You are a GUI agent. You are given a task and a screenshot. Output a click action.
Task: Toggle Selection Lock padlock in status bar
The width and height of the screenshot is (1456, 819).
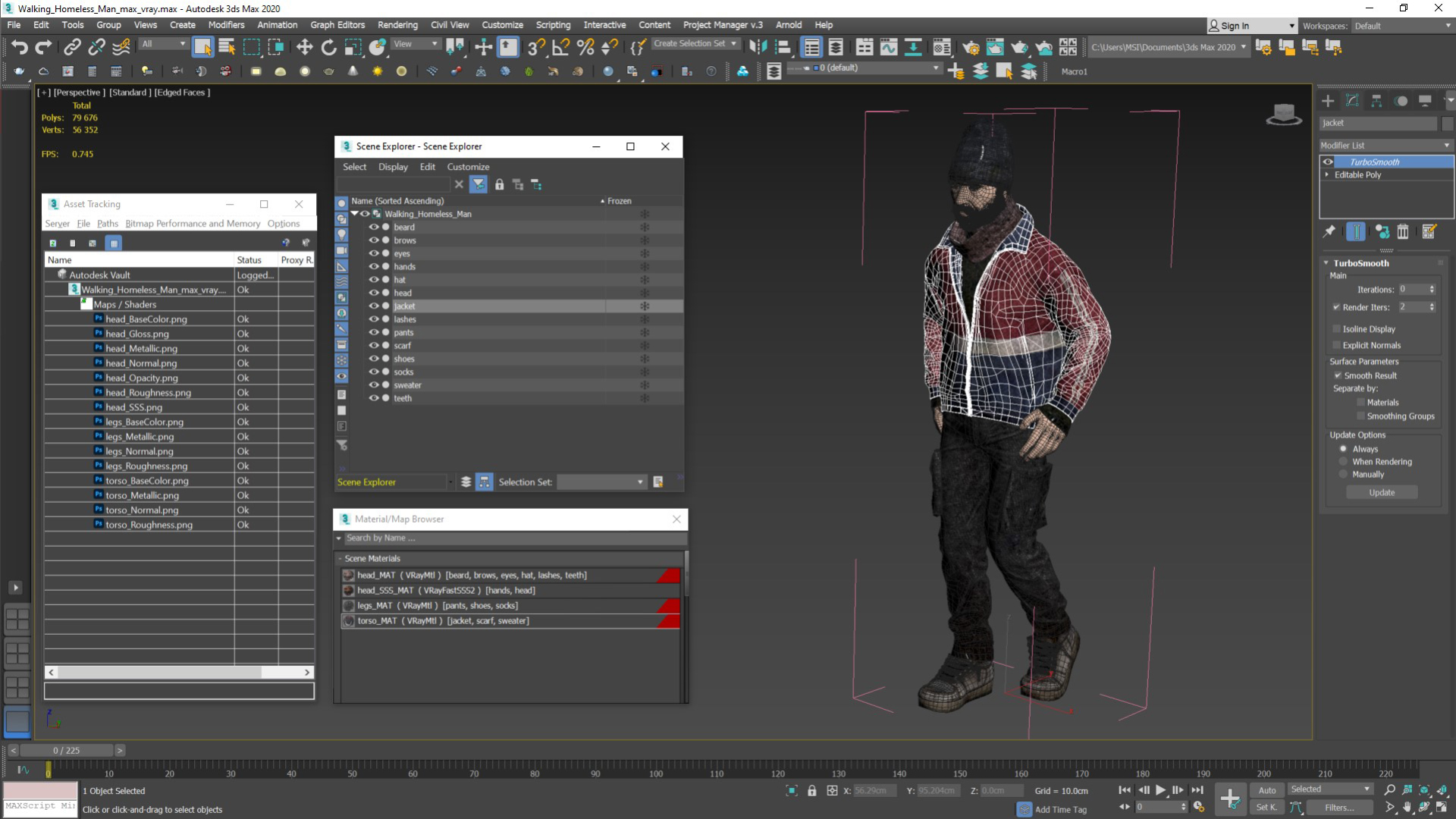click(x=811, y=791)
